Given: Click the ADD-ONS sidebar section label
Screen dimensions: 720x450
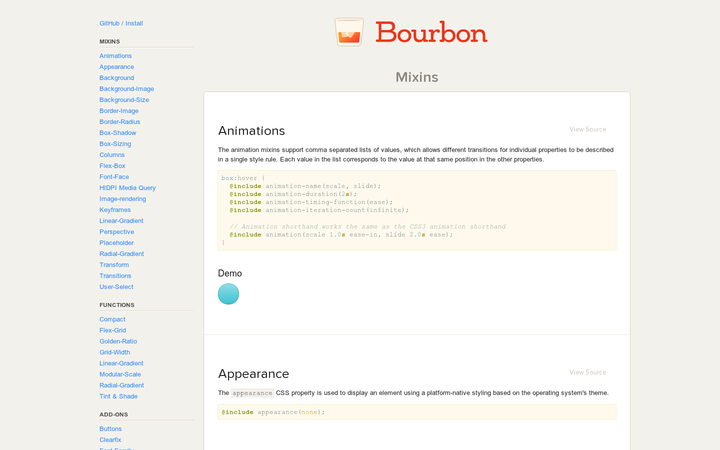Looking at the screenshot, I should coord(114,415).
